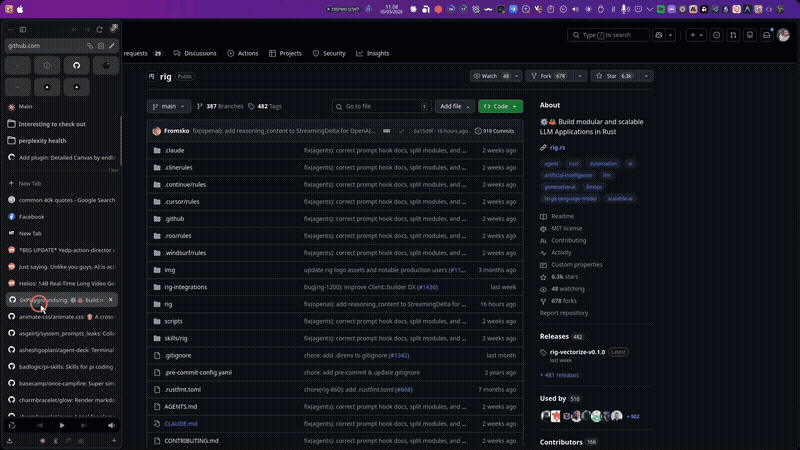Expand the Copilot dropdown arrow
This screenshot has height=450, width=800.
click(670, 35)
